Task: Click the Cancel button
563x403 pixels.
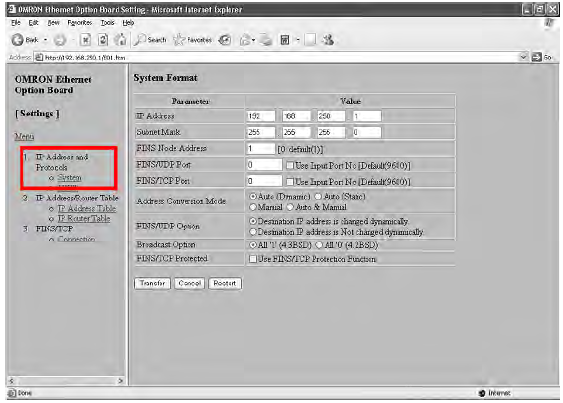Action: pyautogui.click(x=190, y=283)
